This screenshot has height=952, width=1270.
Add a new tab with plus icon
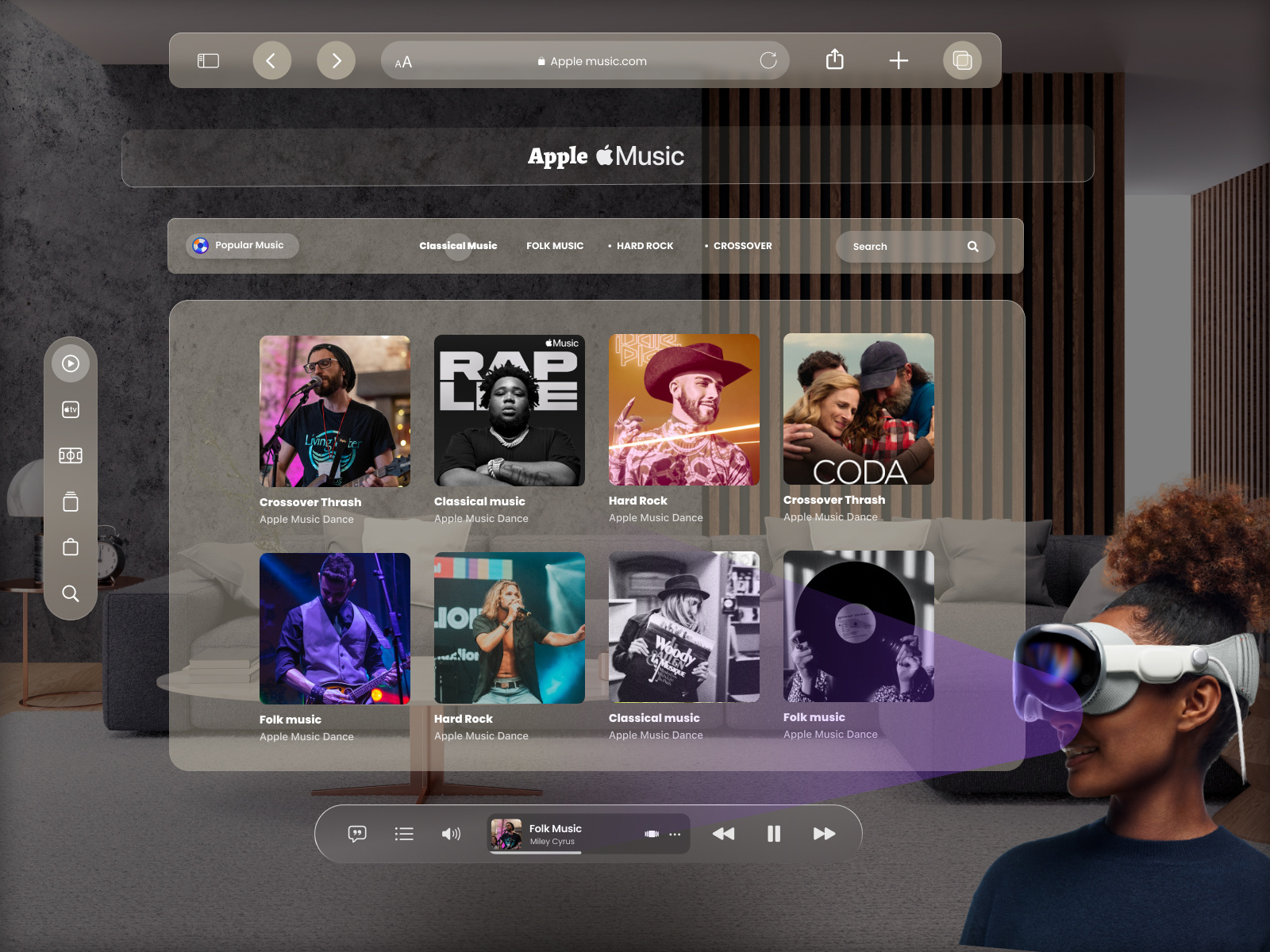coord(899,60)
